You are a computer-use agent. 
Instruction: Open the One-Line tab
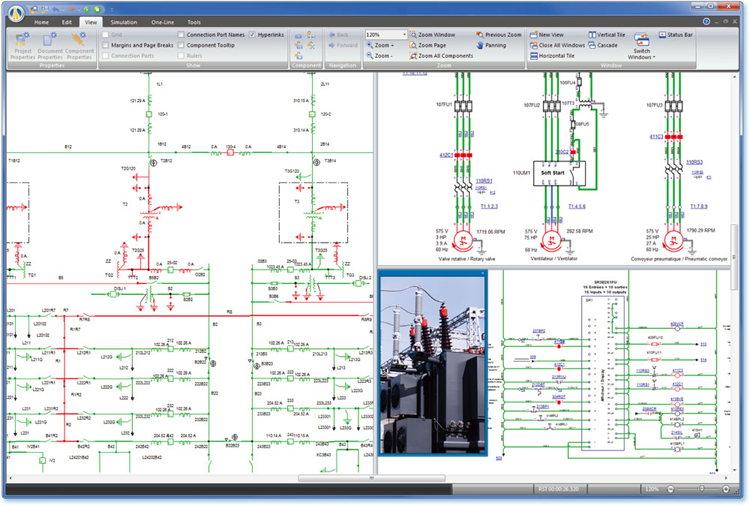point(163,22)
